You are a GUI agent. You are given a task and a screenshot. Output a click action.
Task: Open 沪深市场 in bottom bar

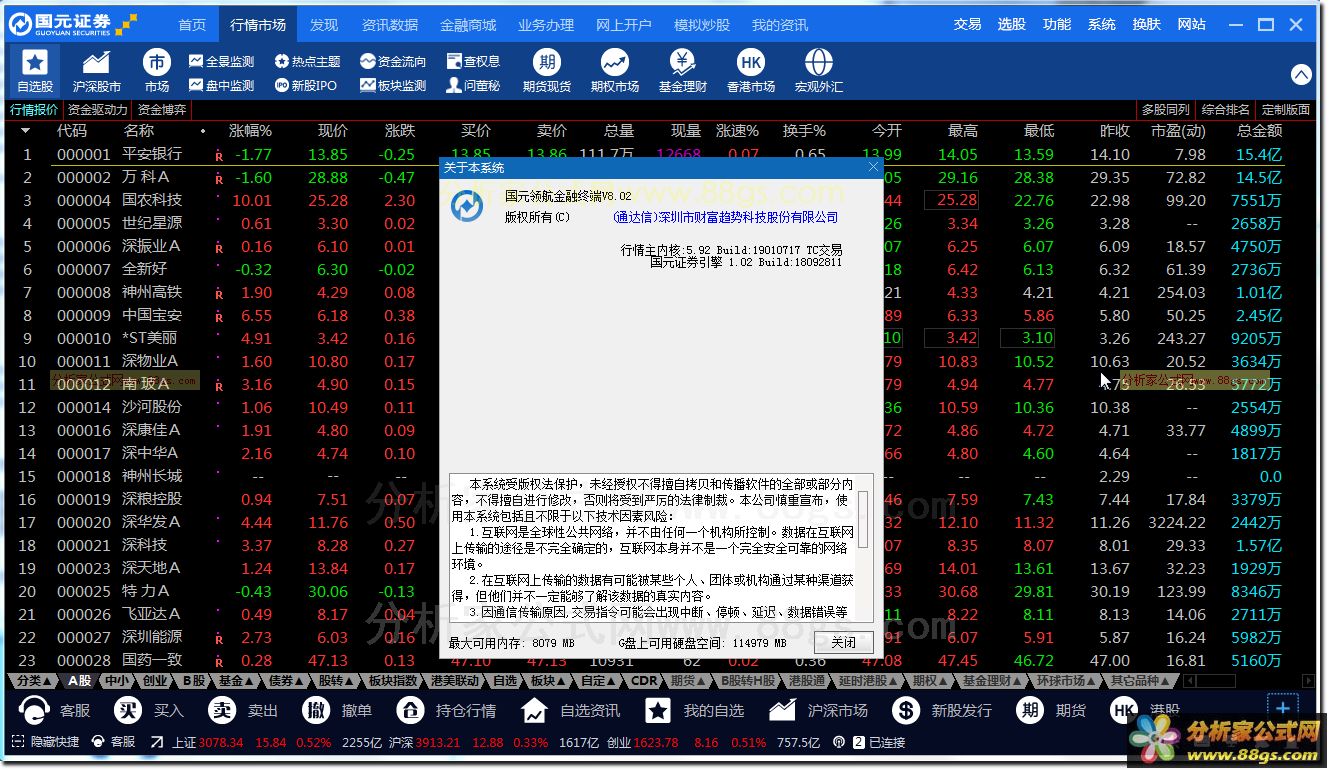pos(818,711)
